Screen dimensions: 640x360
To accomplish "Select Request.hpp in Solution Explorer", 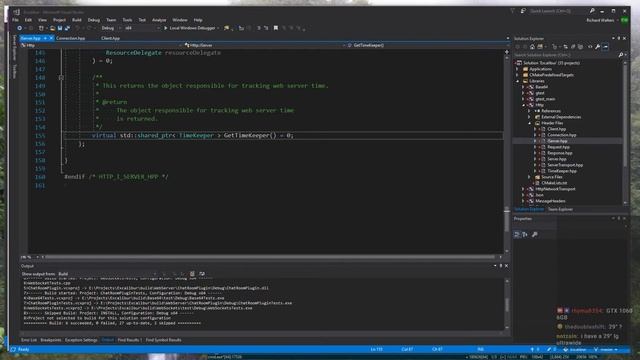I will point(558,147).
